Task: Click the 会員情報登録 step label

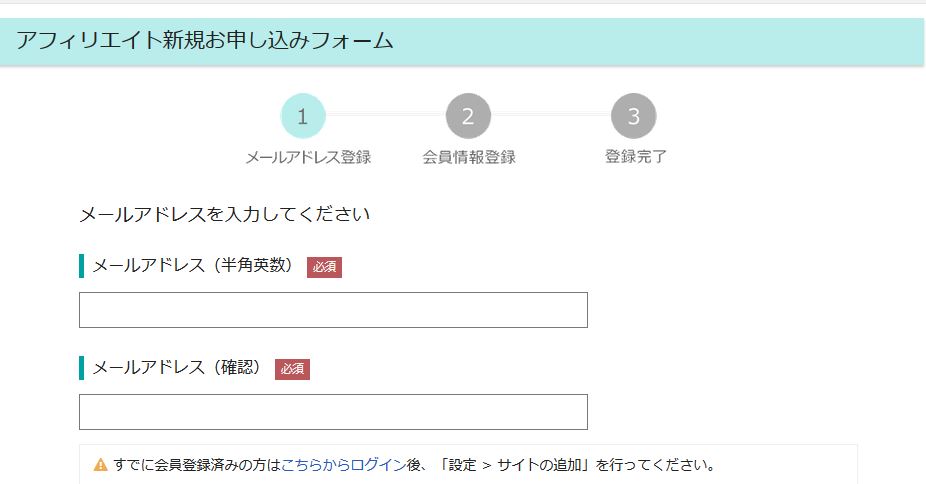Action: click(x=469, y=157)
